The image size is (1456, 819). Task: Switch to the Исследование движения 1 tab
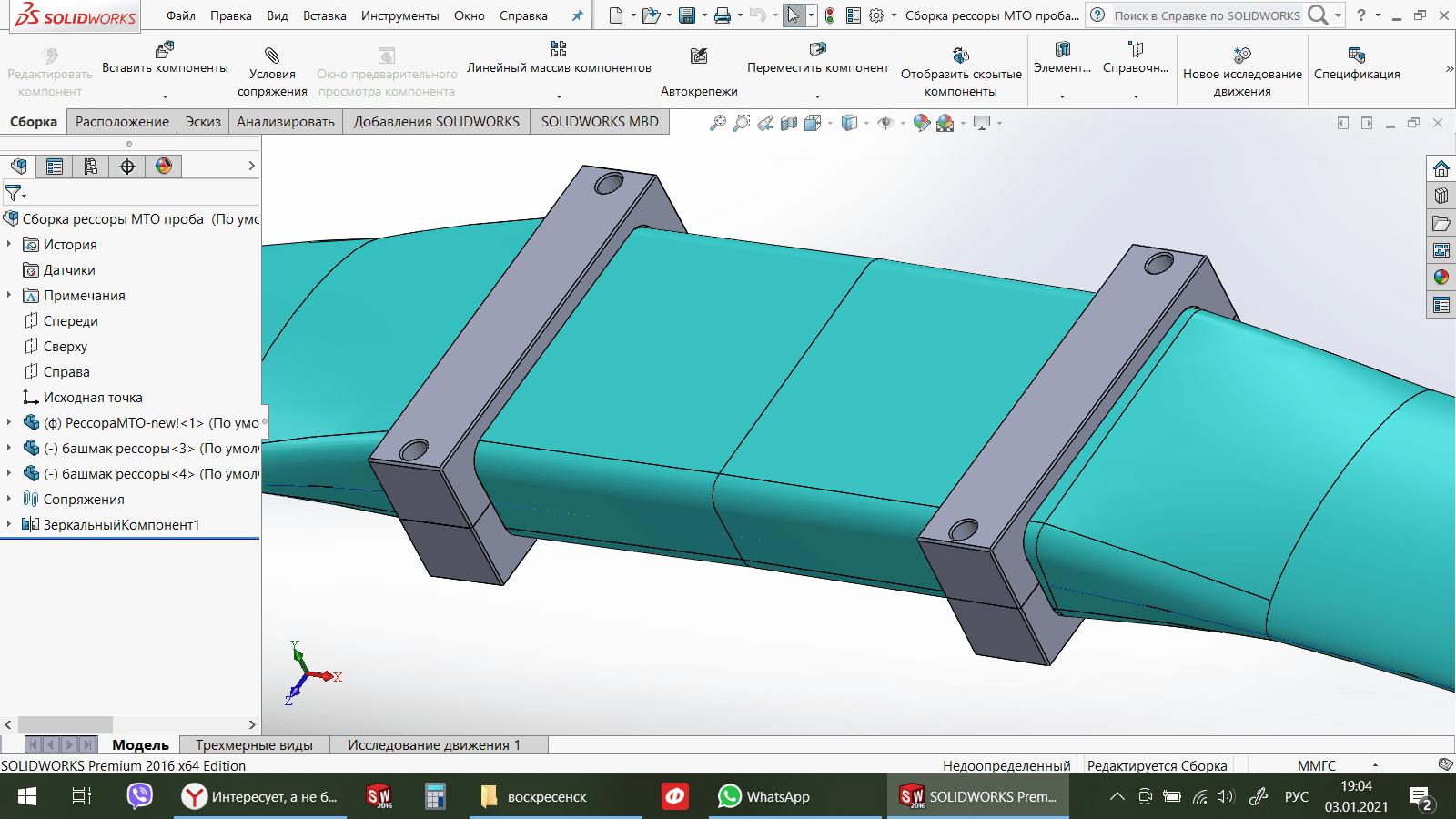[x=434, y=744]
